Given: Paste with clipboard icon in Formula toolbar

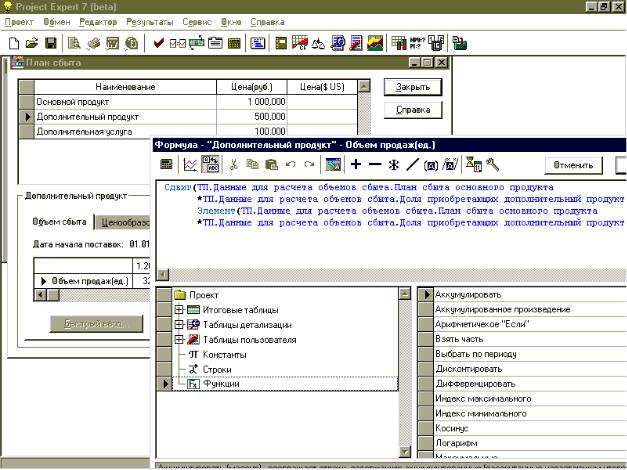Looking at the screenshot, I should tap(272, 164).
